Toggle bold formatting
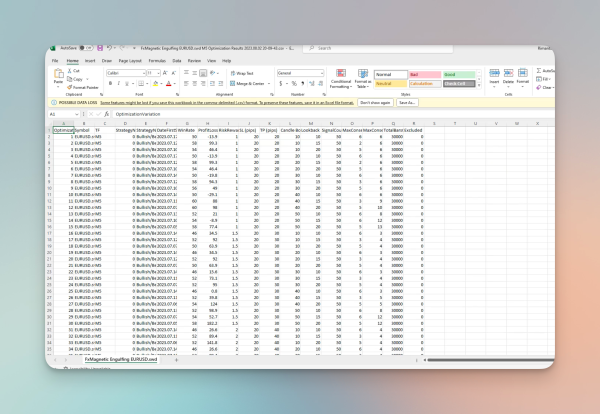The width and height of the screenshot is (600, 414). coord(111,83)
